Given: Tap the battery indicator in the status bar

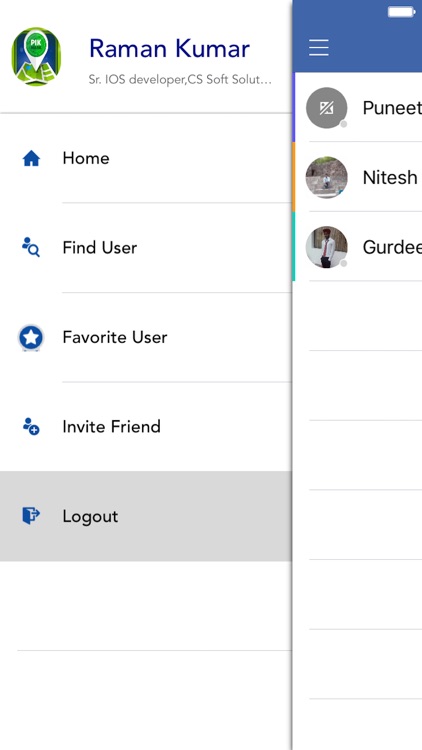Looking at the screenshot, I should [401, 12].
